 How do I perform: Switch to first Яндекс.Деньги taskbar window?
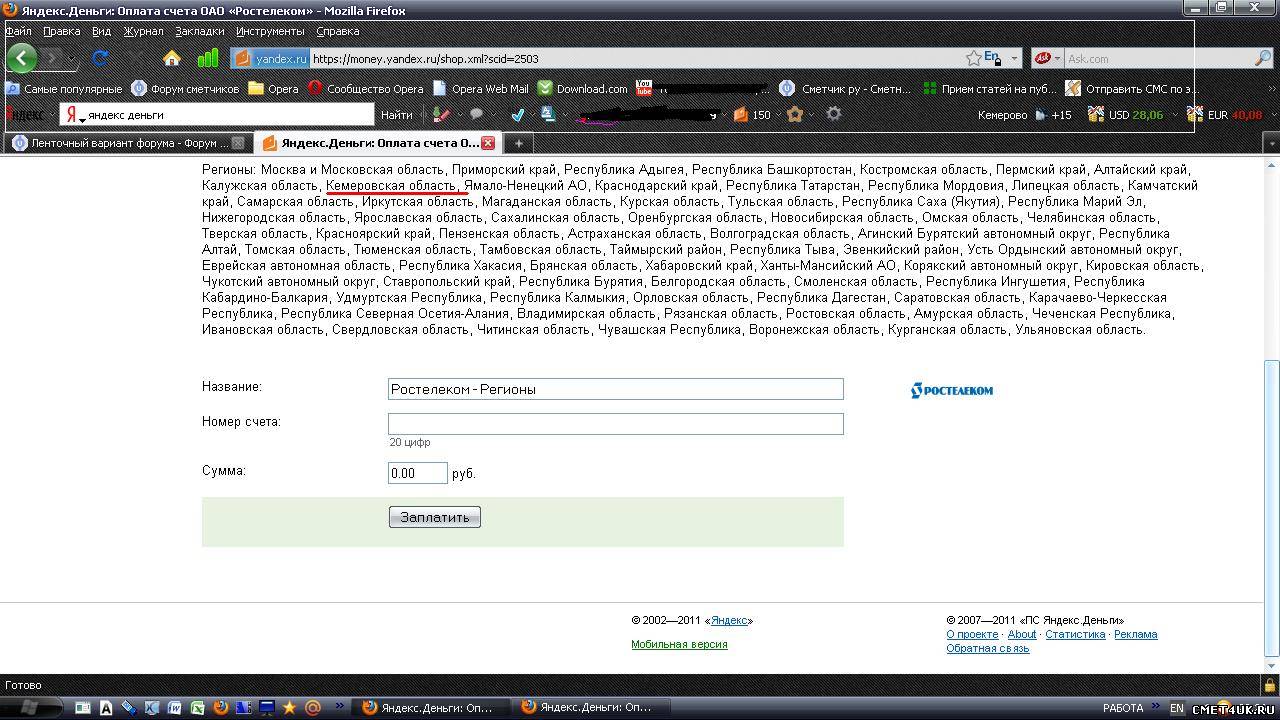point(428,708)
